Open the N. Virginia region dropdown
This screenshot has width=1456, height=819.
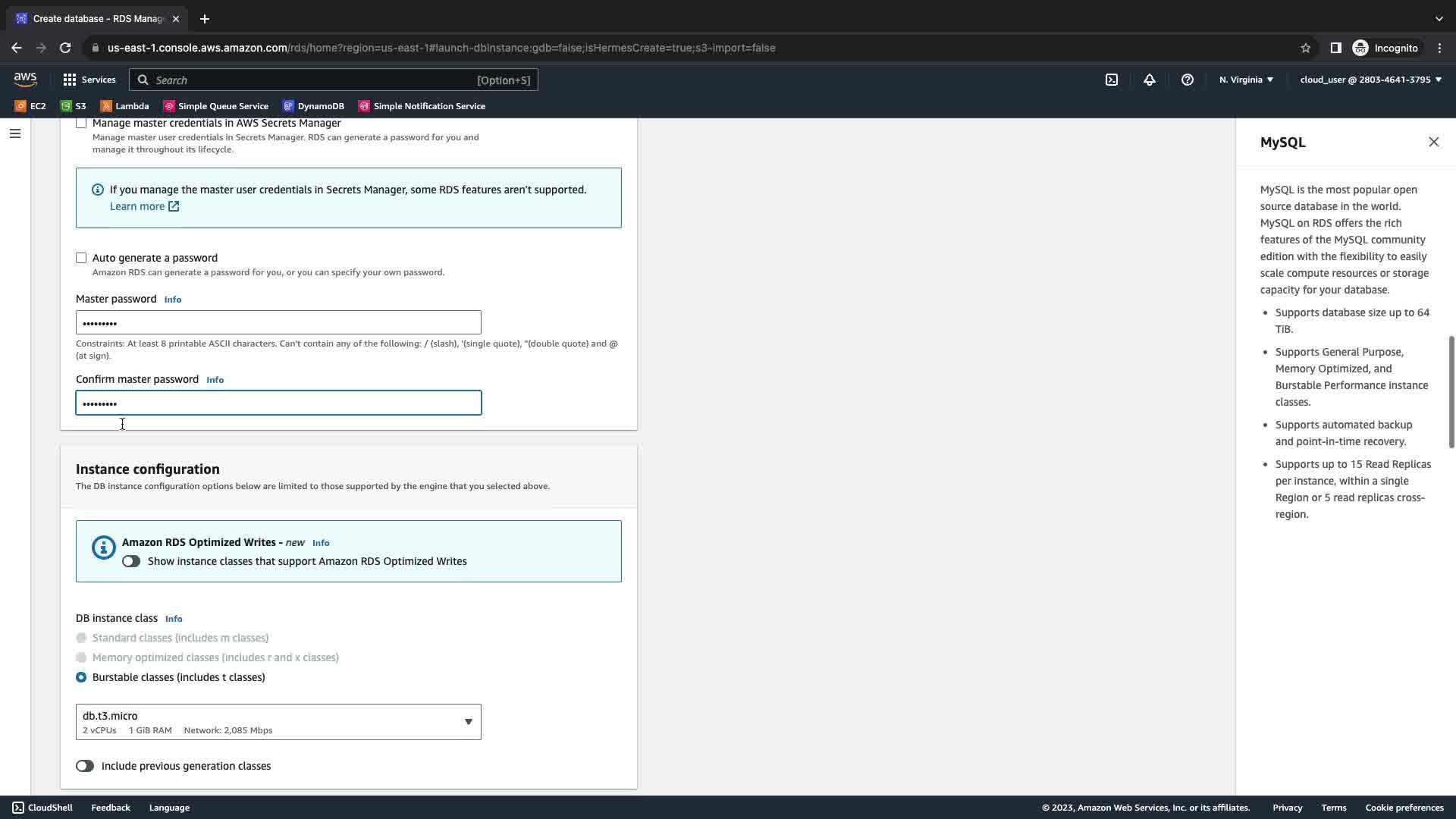1246,80
